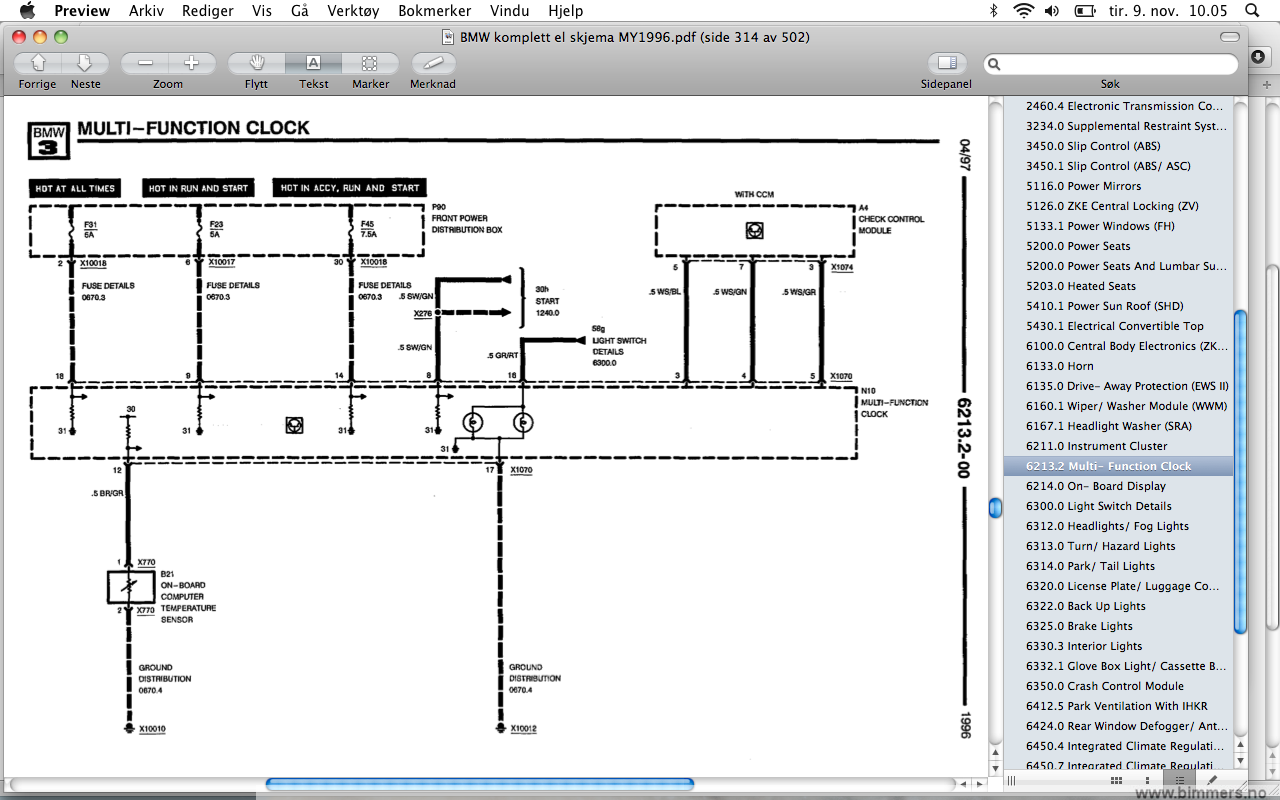
Task: Grab the sidebar width handle at bottom left
Action: tap(1011, 780)
